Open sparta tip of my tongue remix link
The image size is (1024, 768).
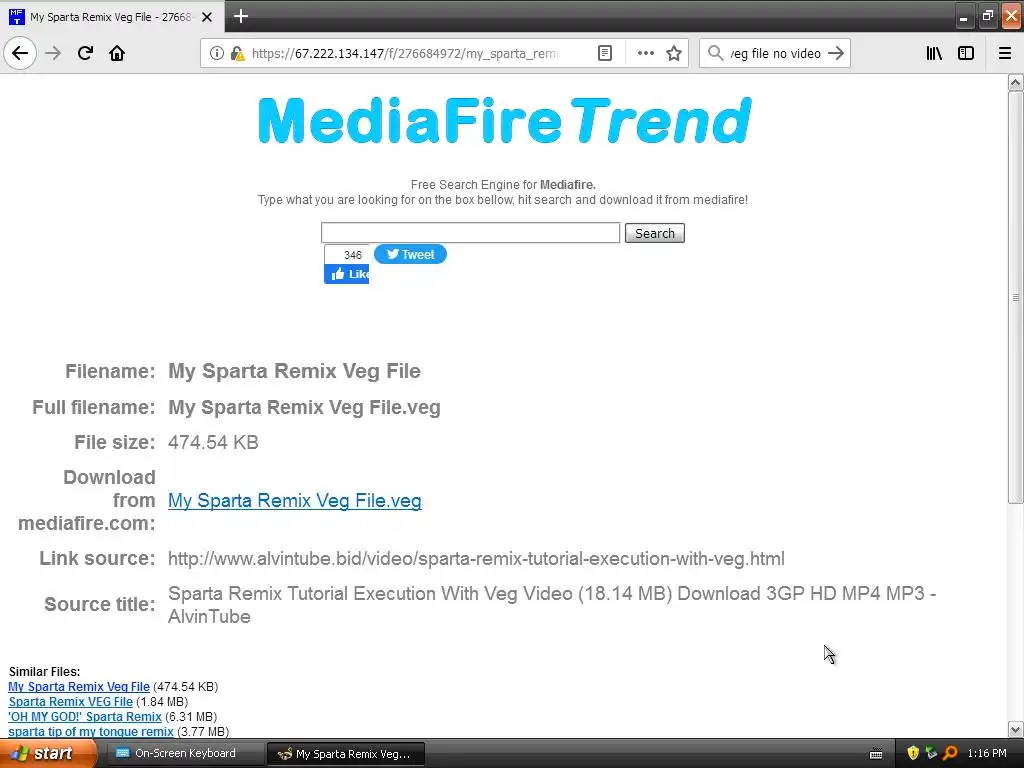pos(91,731)
